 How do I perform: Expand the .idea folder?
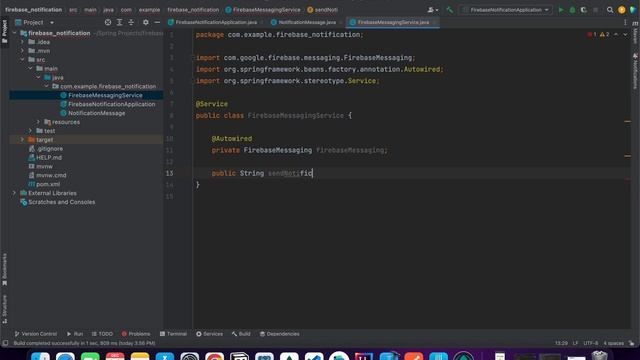pyautogui.click(x=22, y=42)
